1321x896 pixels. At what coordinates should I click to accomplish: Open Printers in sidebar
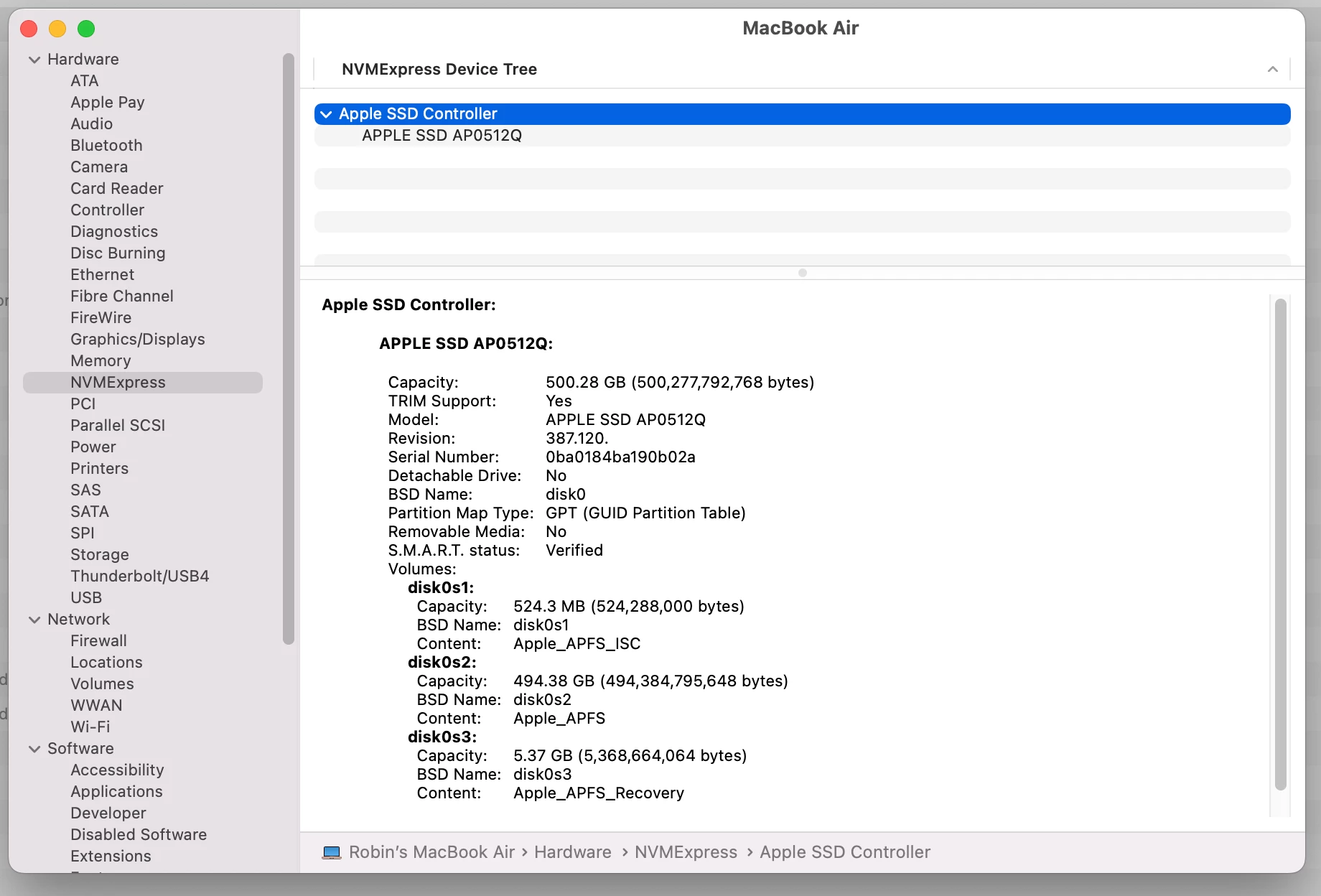tap(100, 469)
